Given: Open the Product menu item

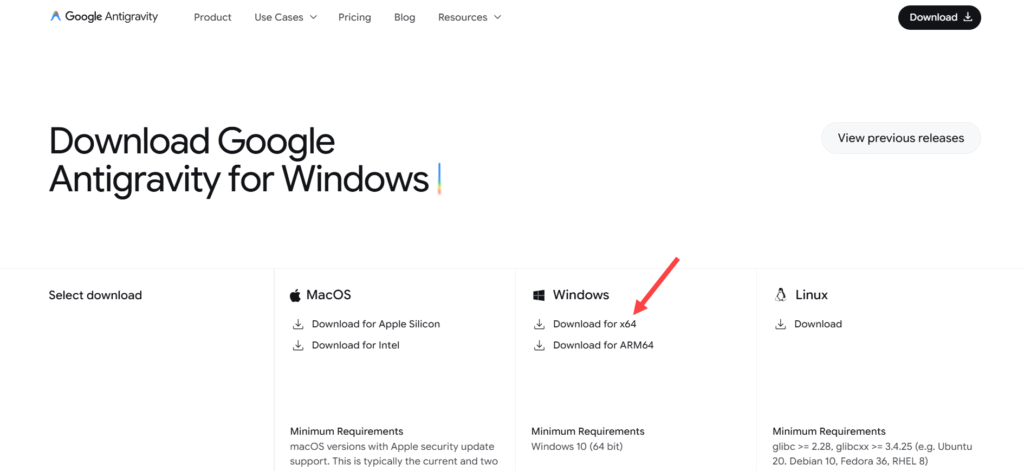Looking at the screenshot, I should click(x=212, y=17).
